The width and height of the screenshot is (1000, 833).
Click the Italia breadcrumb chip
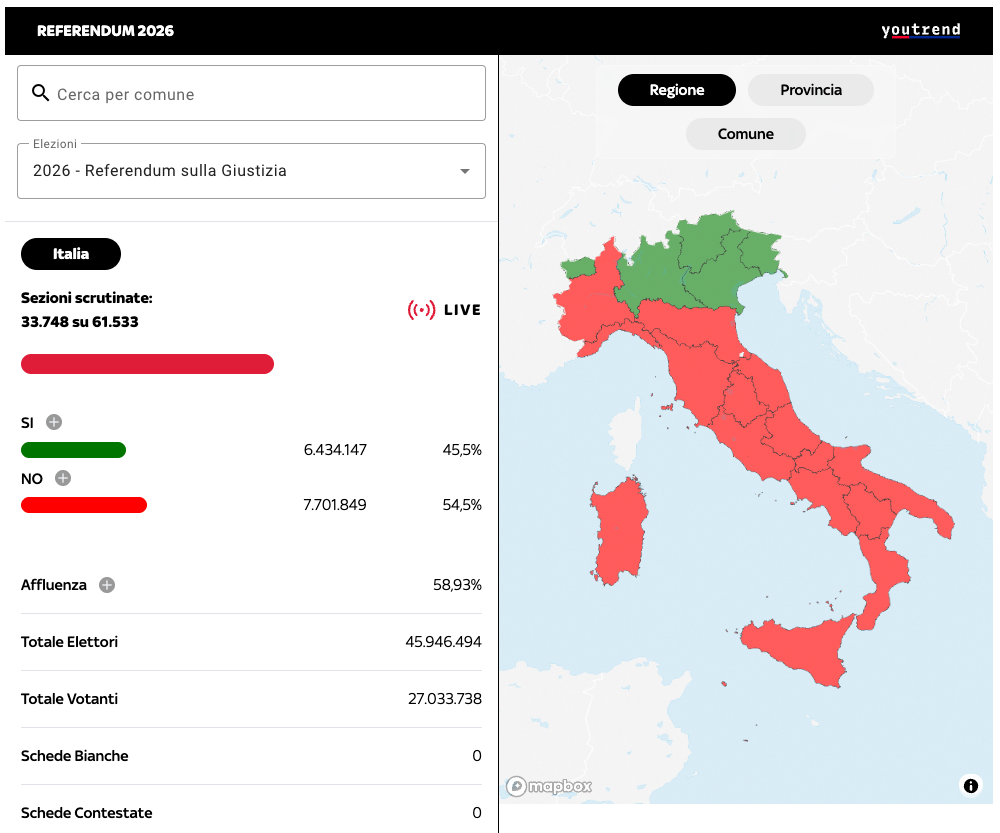[x=71, y=254]
